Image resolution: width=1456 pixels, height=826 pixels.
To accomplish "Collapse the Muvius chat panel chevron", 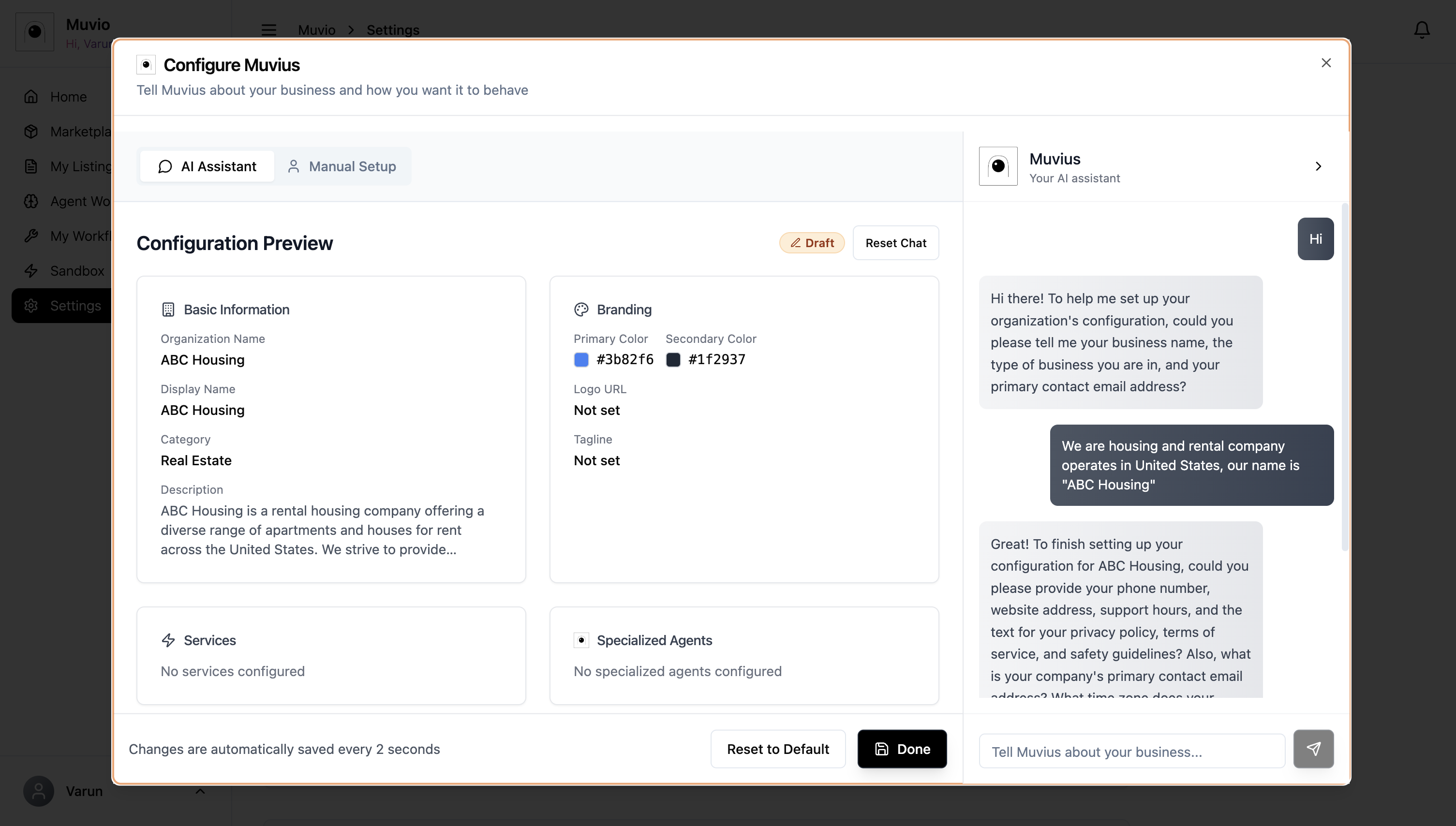I will pyautogui.click(x=1318, y=166).
